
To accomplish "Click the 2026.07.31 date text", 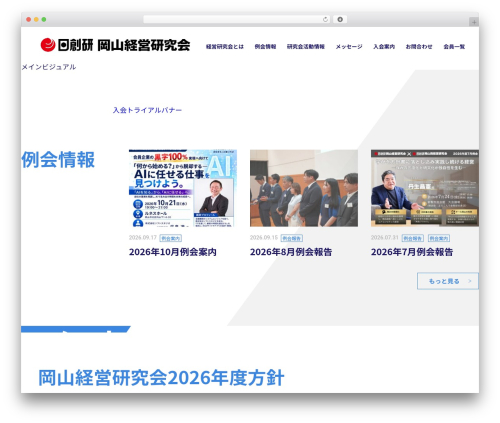I will click(x=385, y=238).
